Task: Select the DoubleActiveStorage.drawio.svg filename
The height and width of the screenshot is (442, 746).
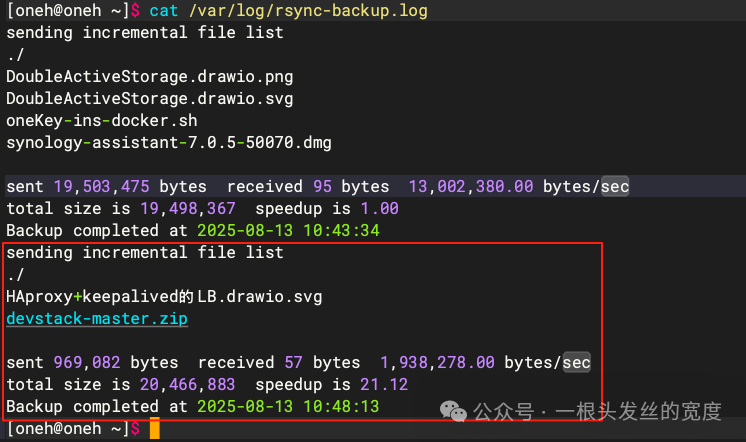Action: 149,99
